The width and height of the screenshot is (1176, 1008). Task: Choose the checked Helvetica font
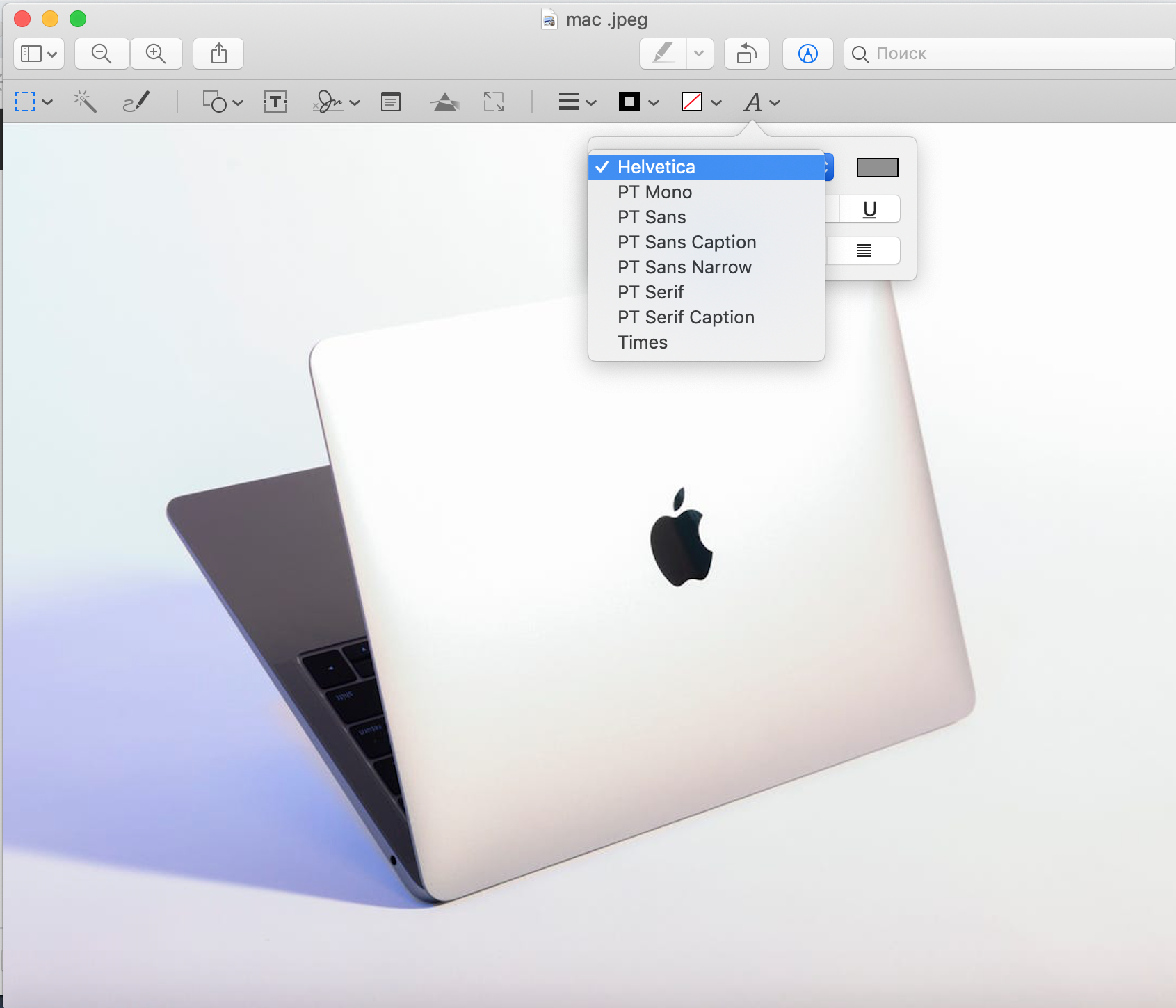(707, 168)
